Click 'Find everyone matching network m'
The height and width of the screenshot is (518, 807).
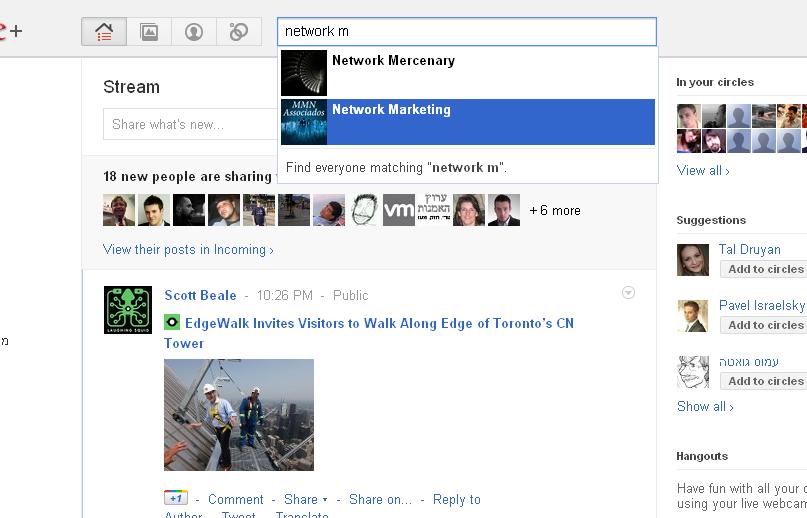396,167
